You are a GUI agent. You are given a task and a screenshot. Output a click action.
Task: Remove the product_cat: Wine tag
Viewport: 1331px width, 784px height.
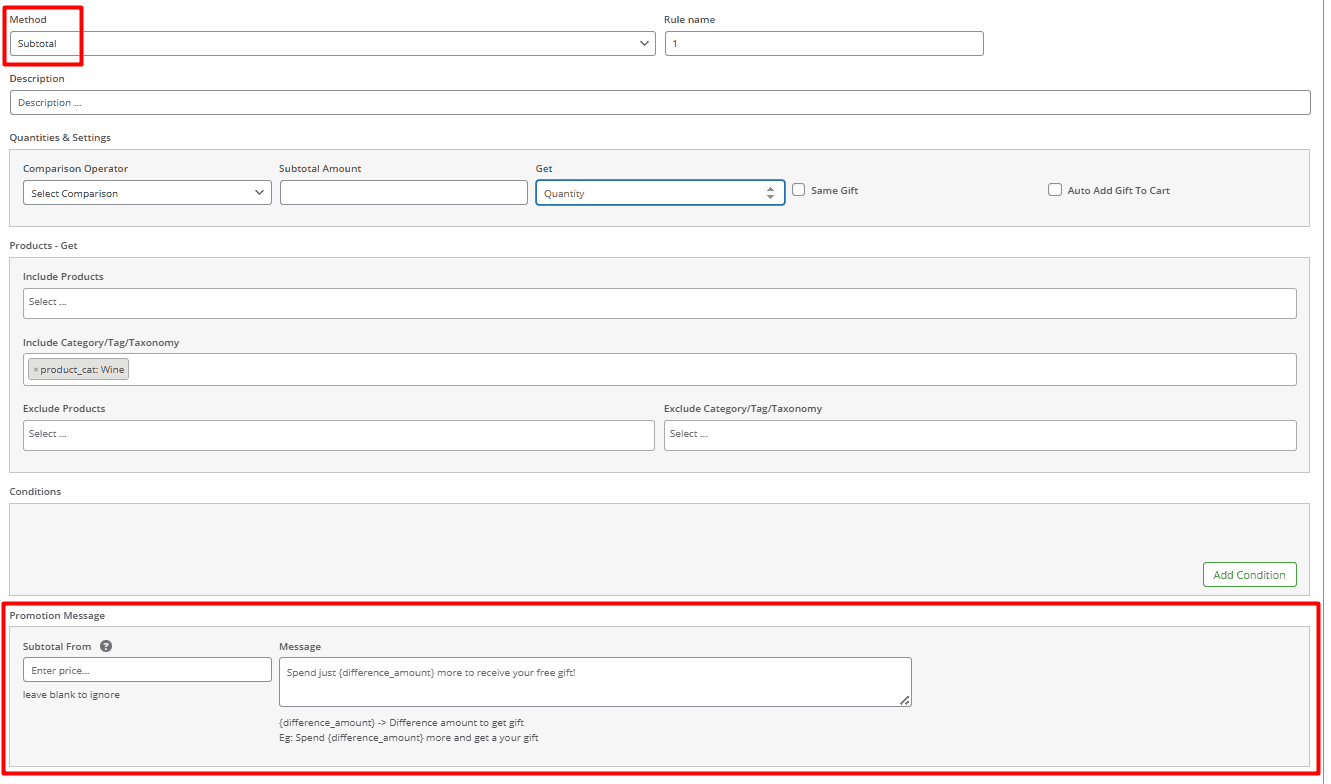point(36,370)
